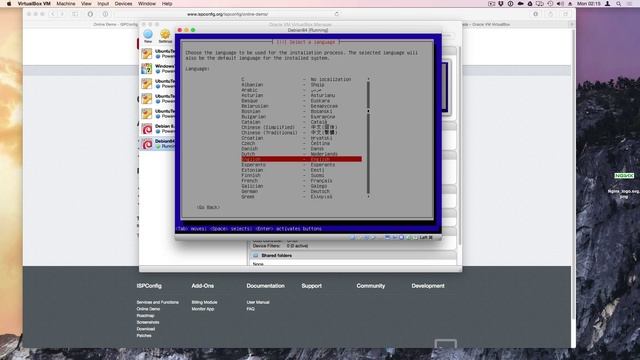640x360 pixels.
Task: Click the Safari URL address field
Action: 228,14
